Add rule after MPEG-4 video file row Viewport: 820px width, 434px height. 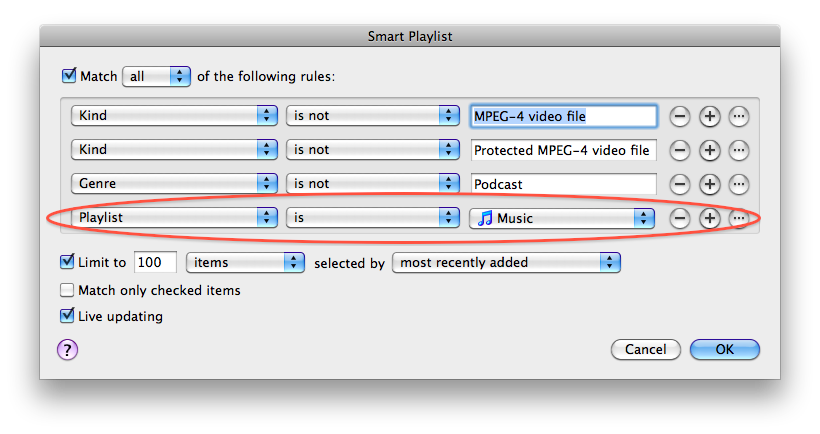[710, 116]
